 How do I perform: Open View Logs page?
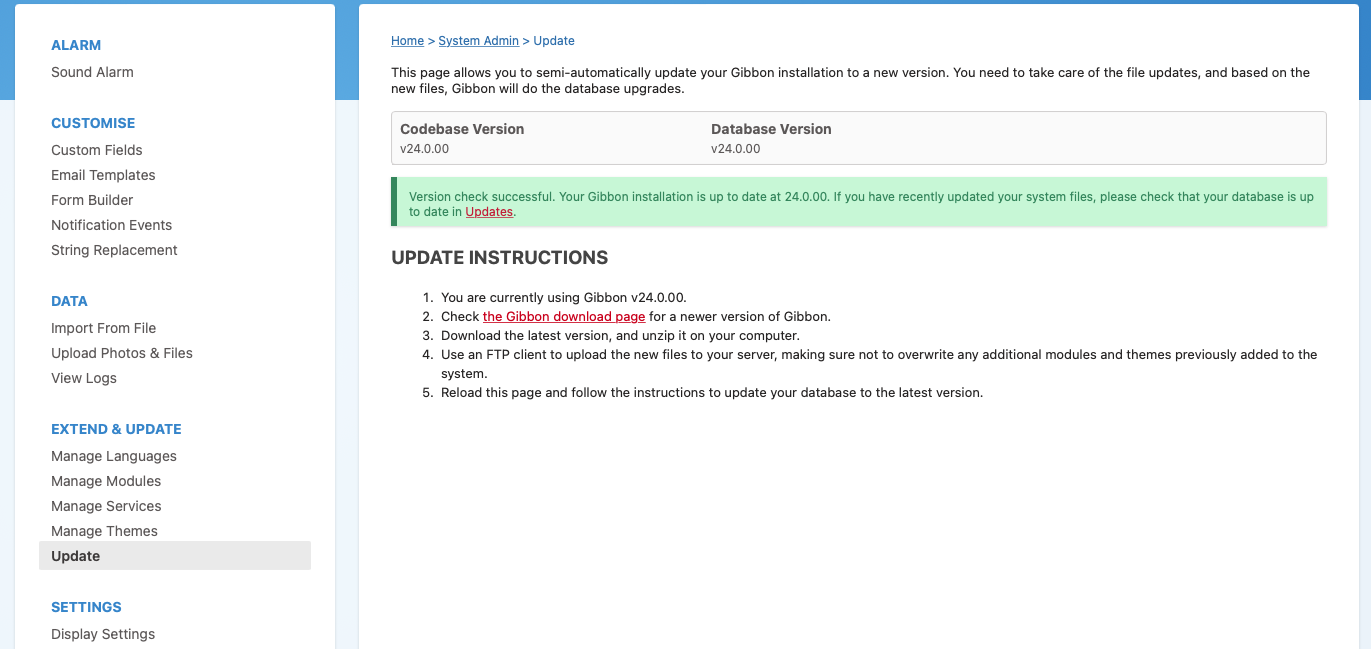(x=84, y=378)
